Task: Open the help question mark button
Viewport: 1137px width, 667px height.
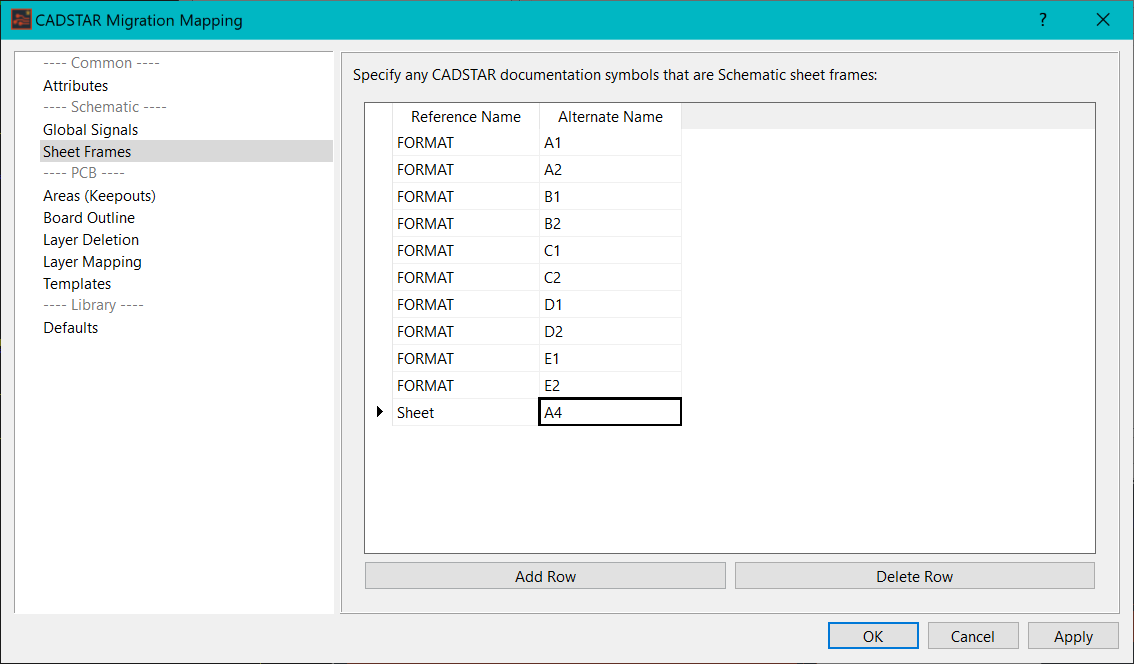Action: [1043, 20]
